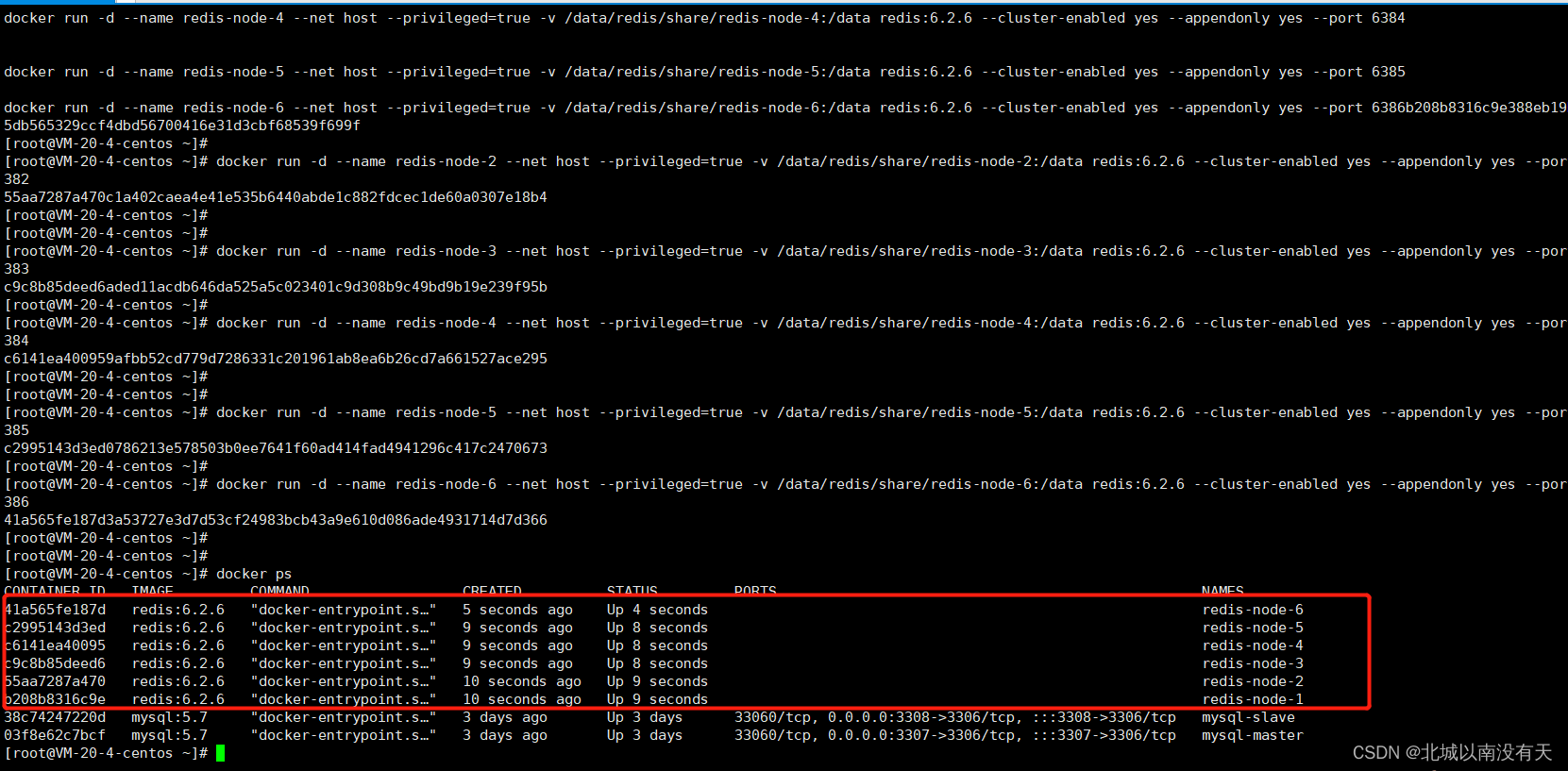Click mysql:5.7 image in mysql-slave row
Image resolution: width=1568 pixels, height=771 pixels.
pos(169,717)
